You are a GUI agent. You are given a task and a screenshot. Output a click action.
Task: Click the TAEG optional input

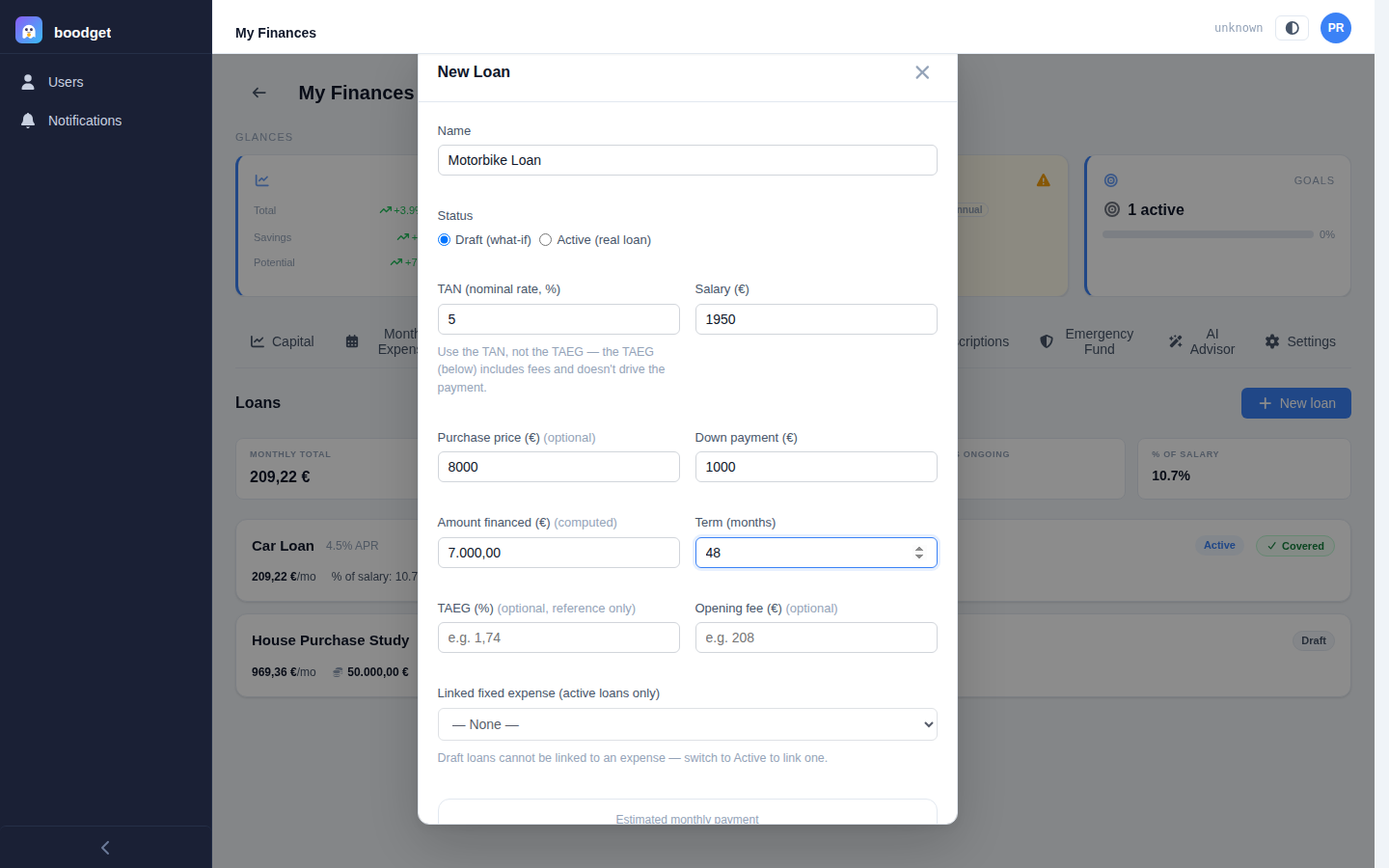coord(558,637)
